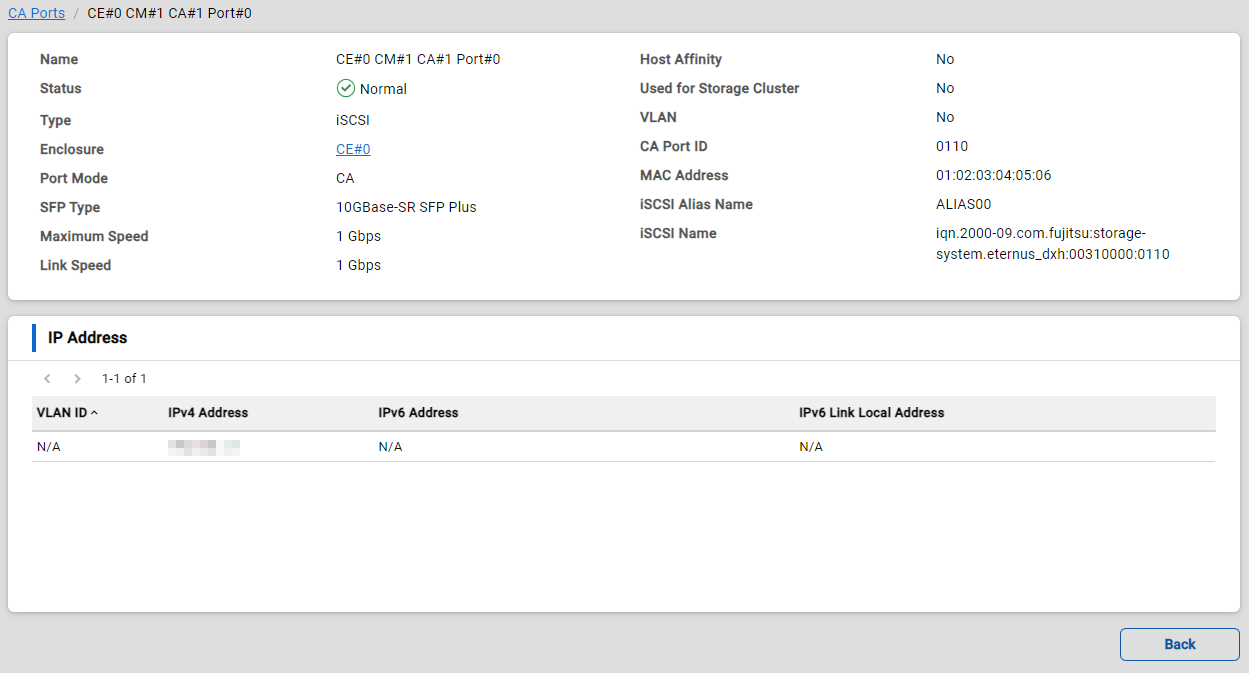Click the ALIAS00 iSCSI alias value
The image size is (1249, 673).
click(x=963, y=204)
